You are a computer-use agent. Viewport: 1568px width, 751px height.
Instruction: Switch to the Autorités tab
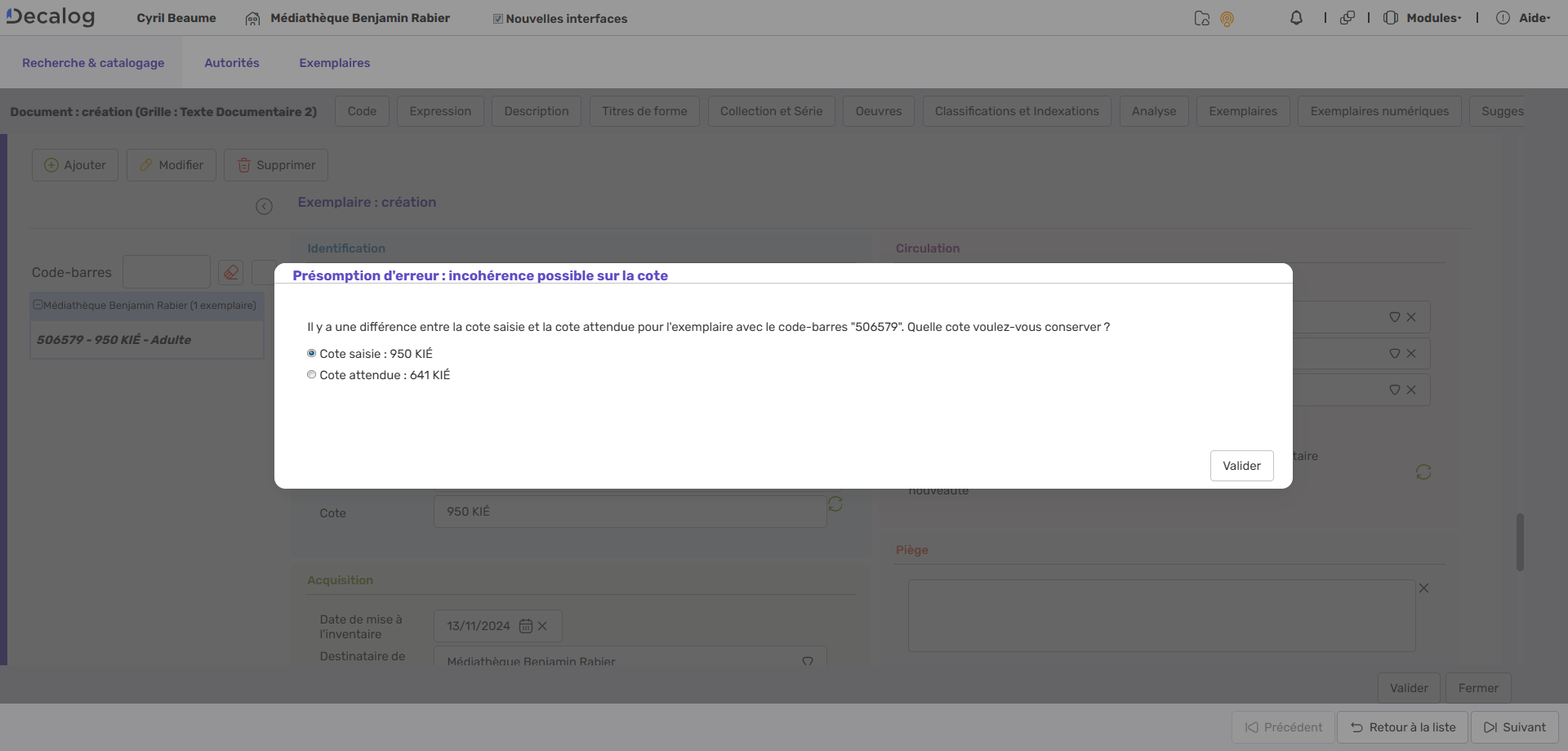[x=231, y=62]
